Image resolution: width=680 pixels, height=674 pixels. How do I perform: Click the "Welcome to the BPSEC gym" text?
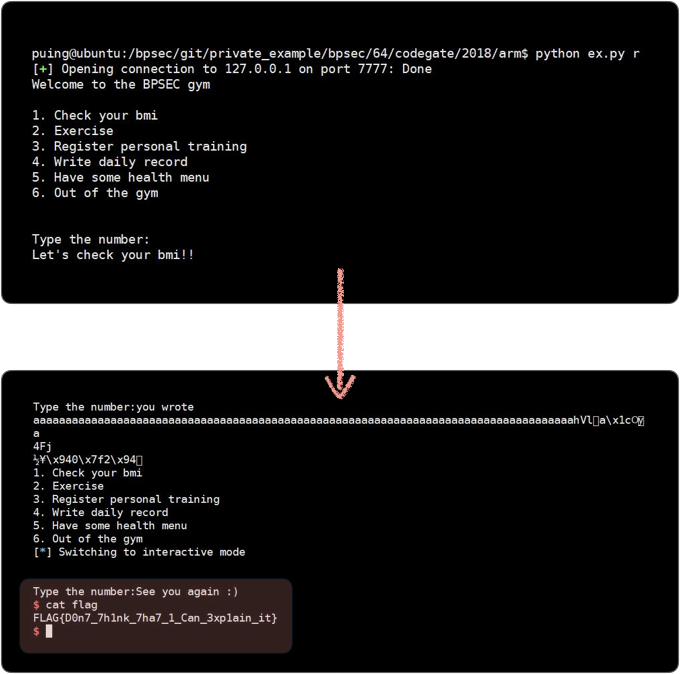pos(120,84)
